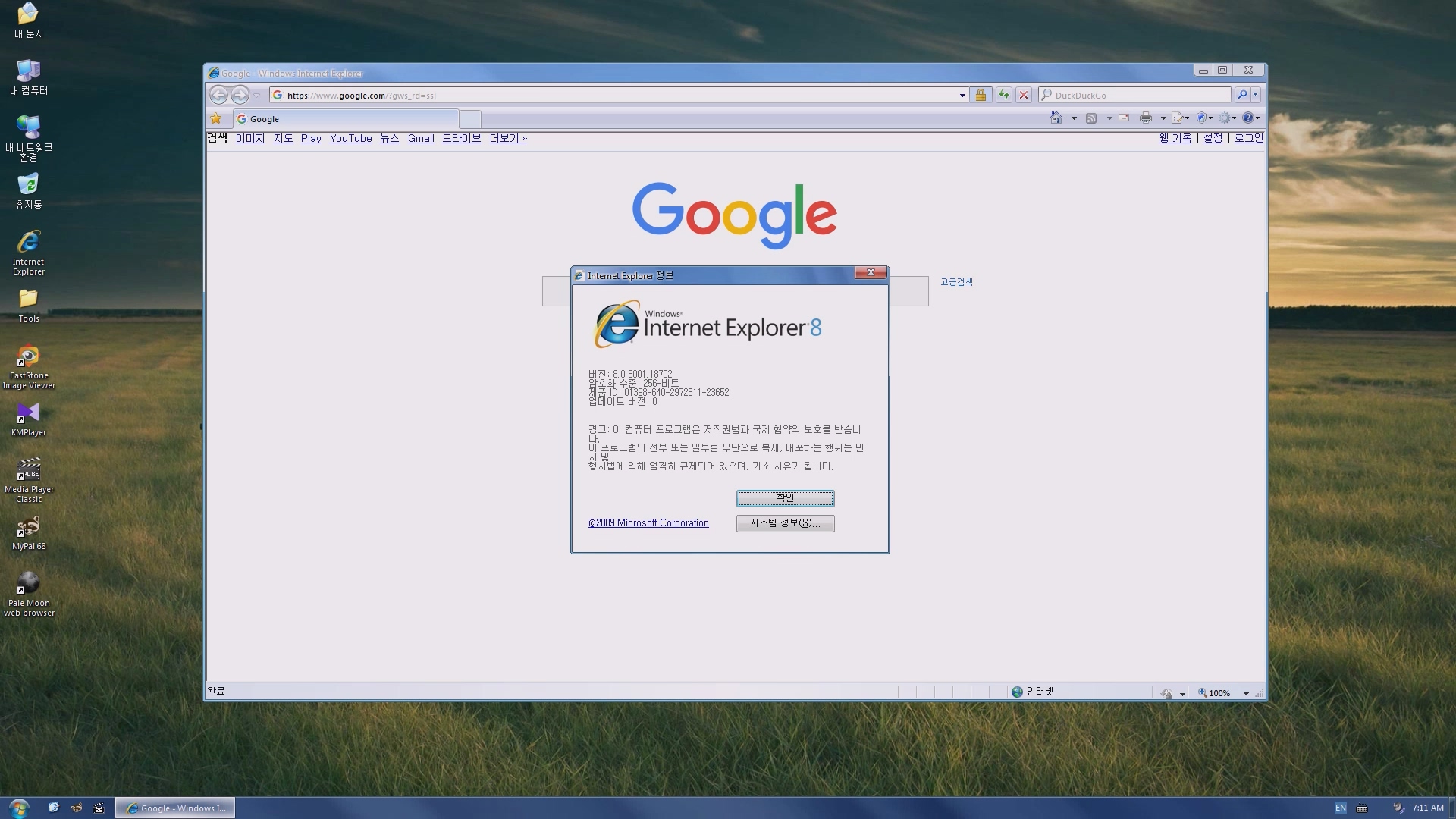This screenshot has width=1456, height=819.
Task: Click the search magnifier button
Action: (x=1241, y=95)
